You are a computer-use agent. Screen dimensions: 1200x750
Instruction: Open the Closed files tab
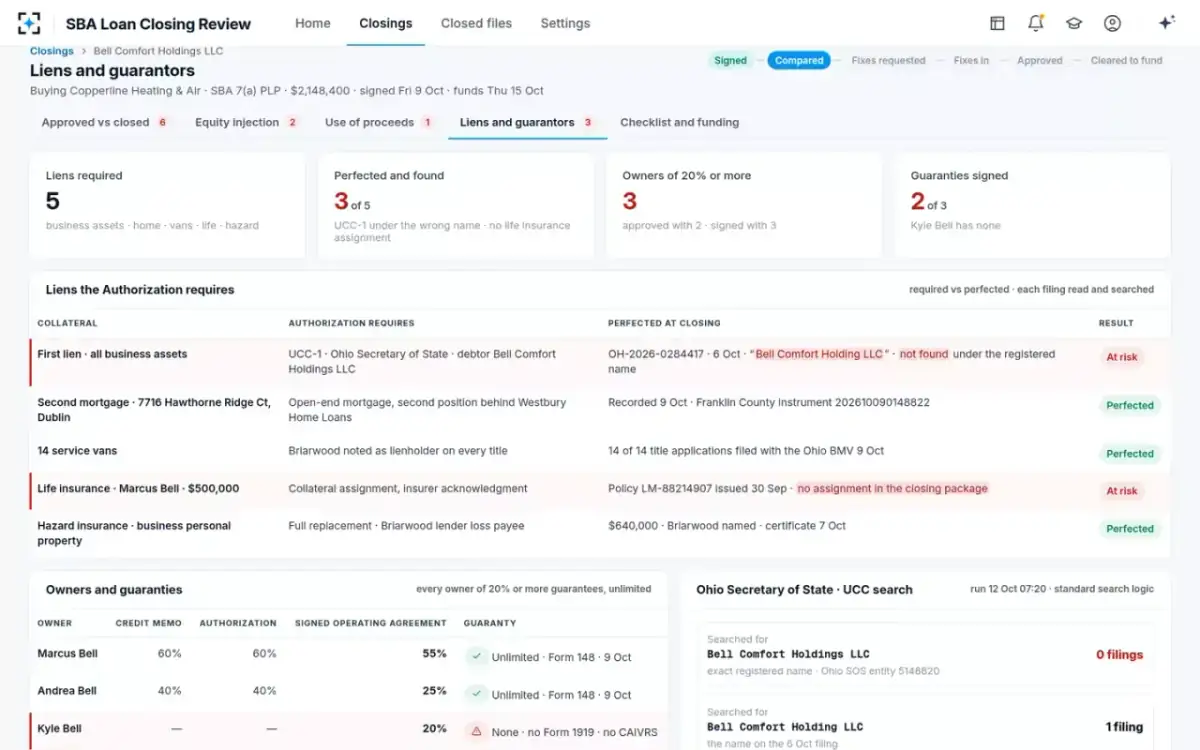pos(476,23)
